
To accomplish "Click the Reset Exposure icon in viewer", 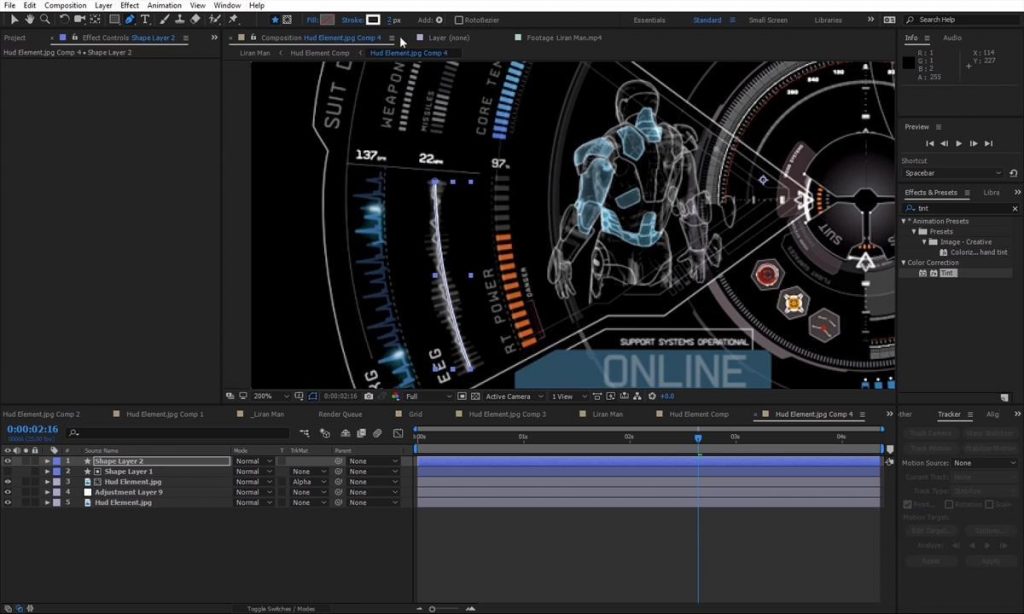I will [652, 396].
